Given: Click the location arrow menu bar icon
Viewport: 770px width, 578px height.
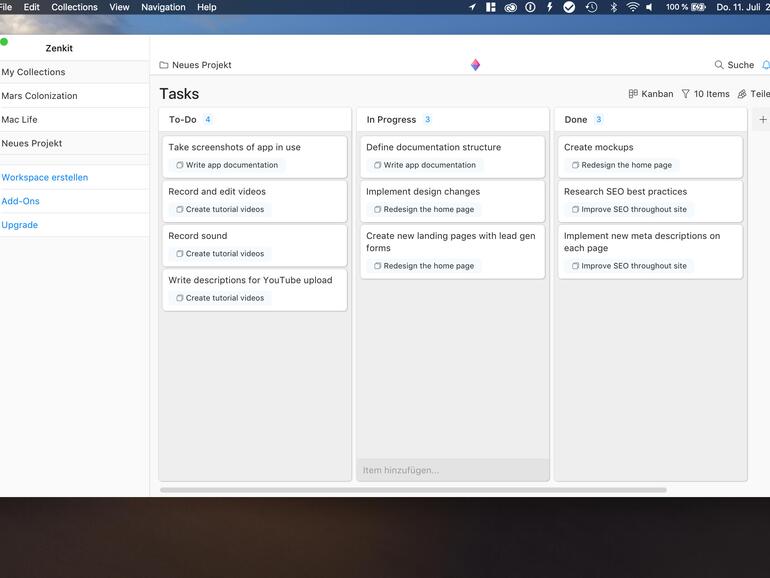Looking at the screenshot, I should tap(472, 7).
